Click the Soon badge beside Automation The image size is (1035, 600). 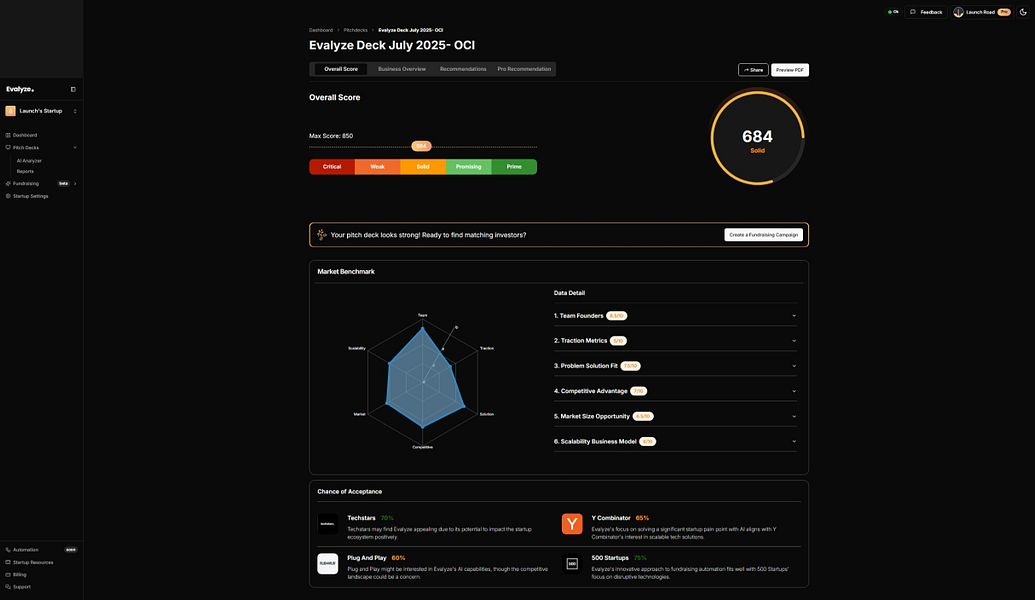(71, 550)
